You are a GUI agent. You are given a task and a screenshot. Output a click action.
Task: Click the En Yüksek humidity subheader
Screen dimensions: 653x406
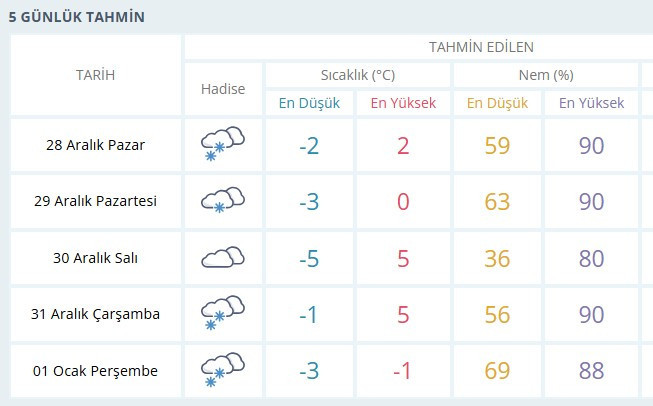(591, 103)
